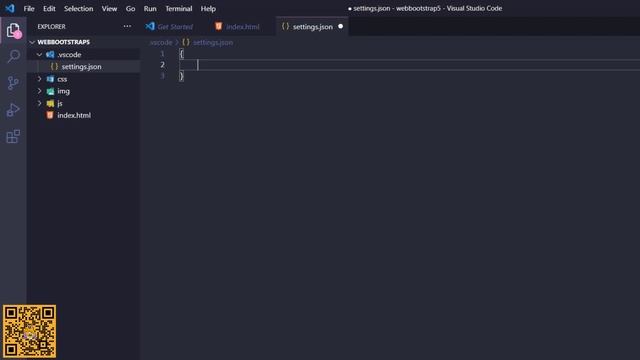Open the Run and Debug view

pyautogui.click(x=13, y=110)
